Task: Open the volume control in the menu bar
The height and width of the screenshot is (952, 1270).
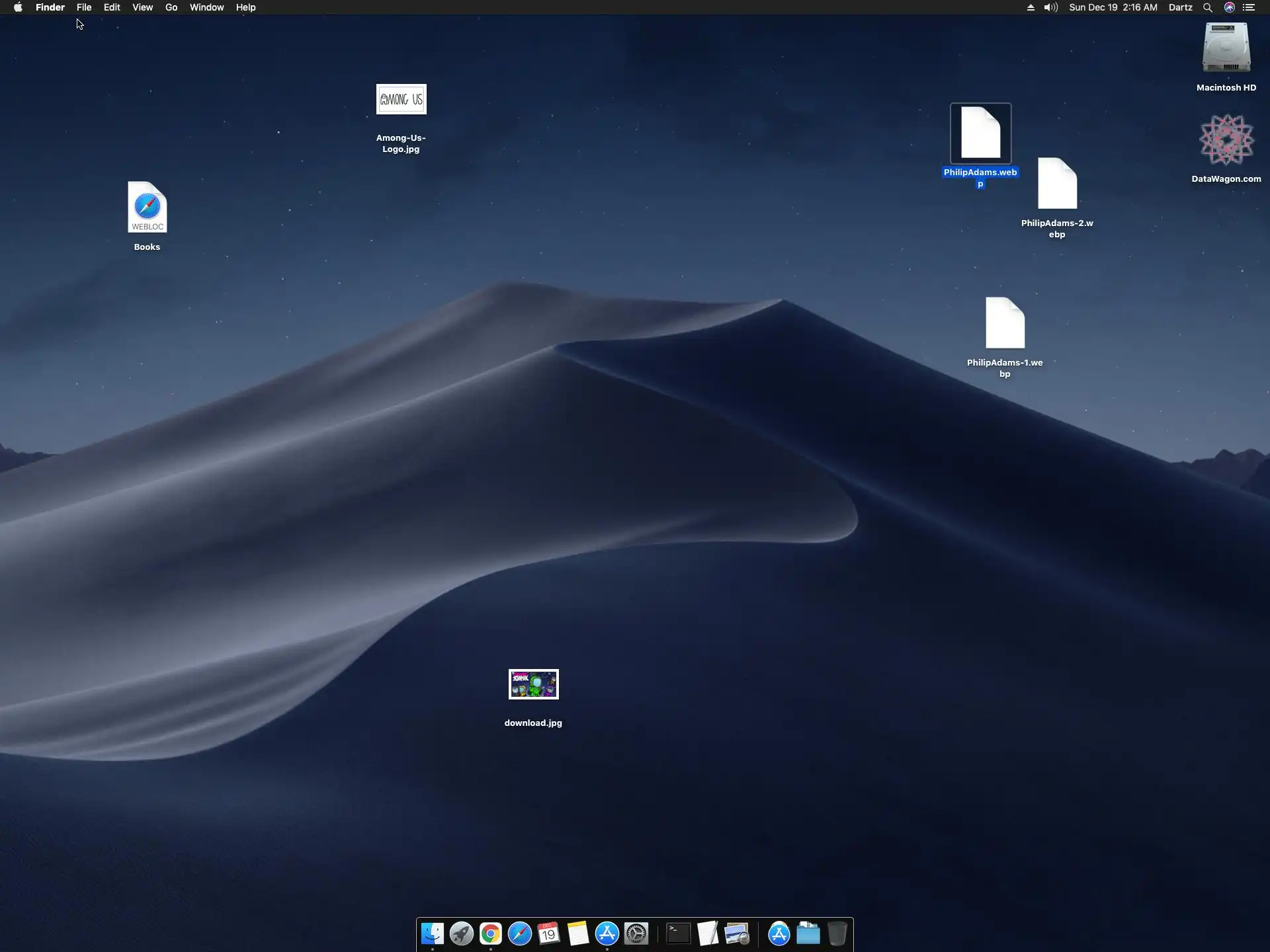Action: pyautogui.click(x=1050, y=7)
